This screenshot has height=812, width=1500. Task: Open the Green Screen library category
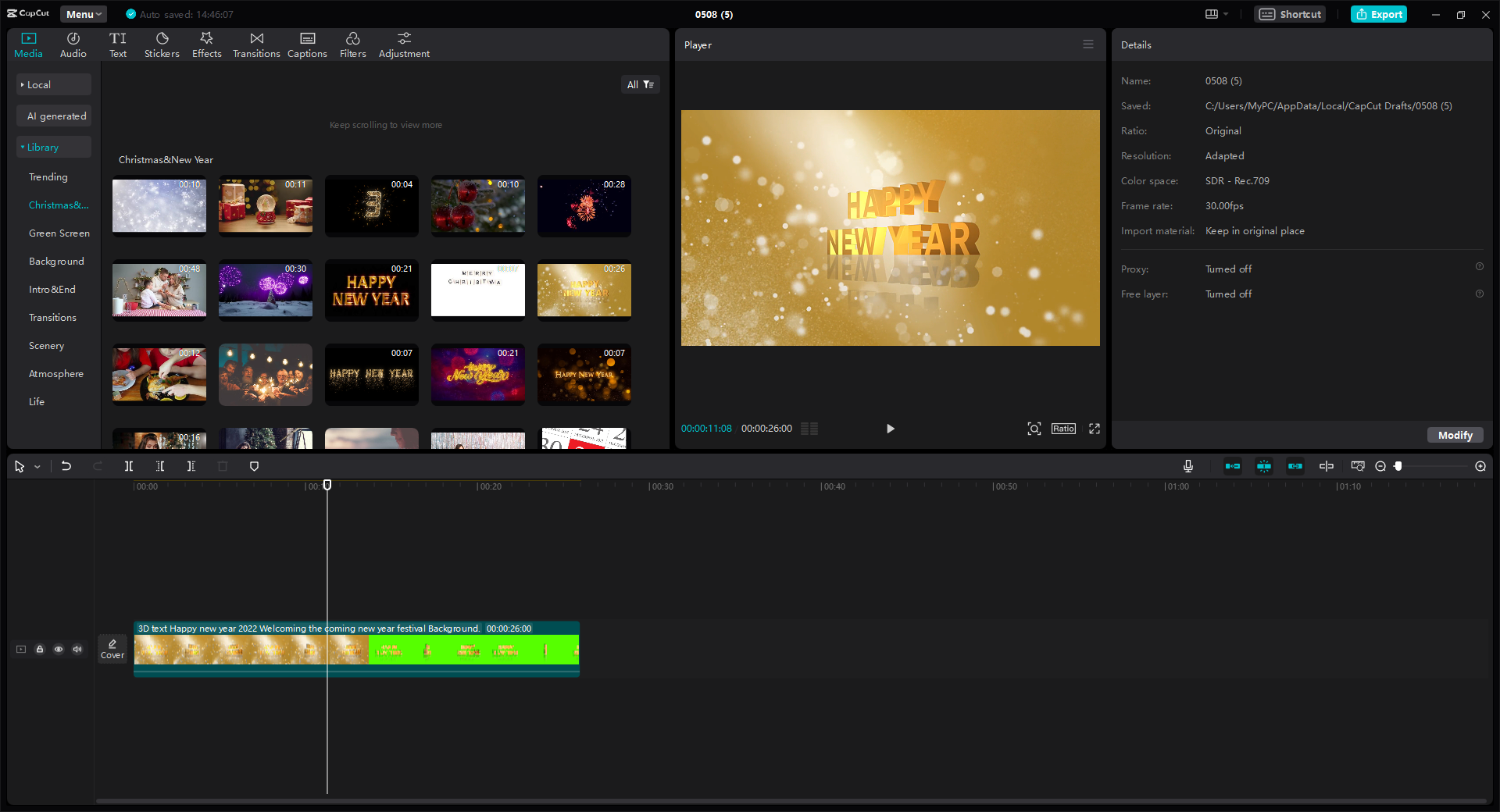[59, 233]
